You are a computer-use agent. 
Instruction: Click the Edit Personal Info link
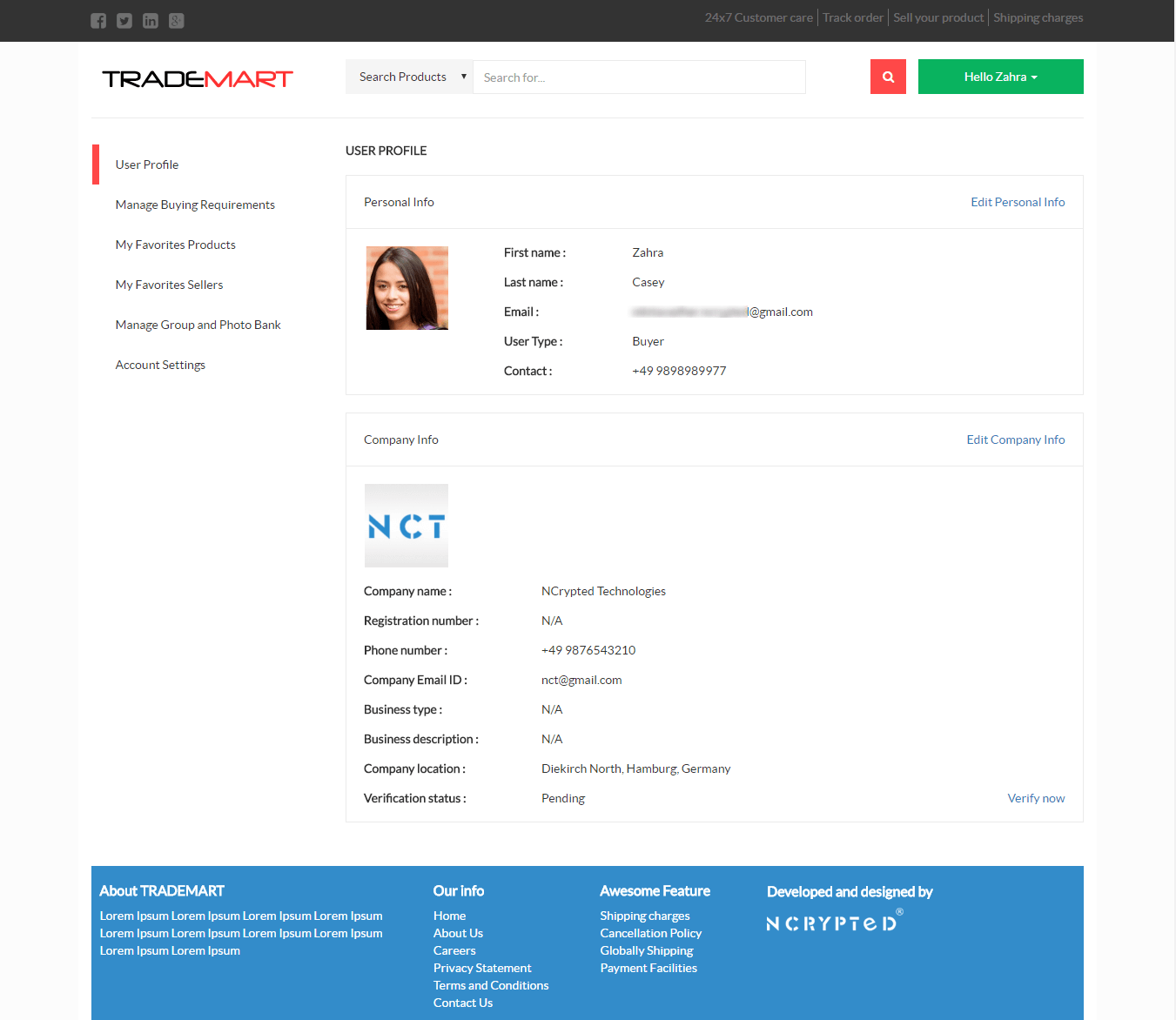pos(1018,202)
